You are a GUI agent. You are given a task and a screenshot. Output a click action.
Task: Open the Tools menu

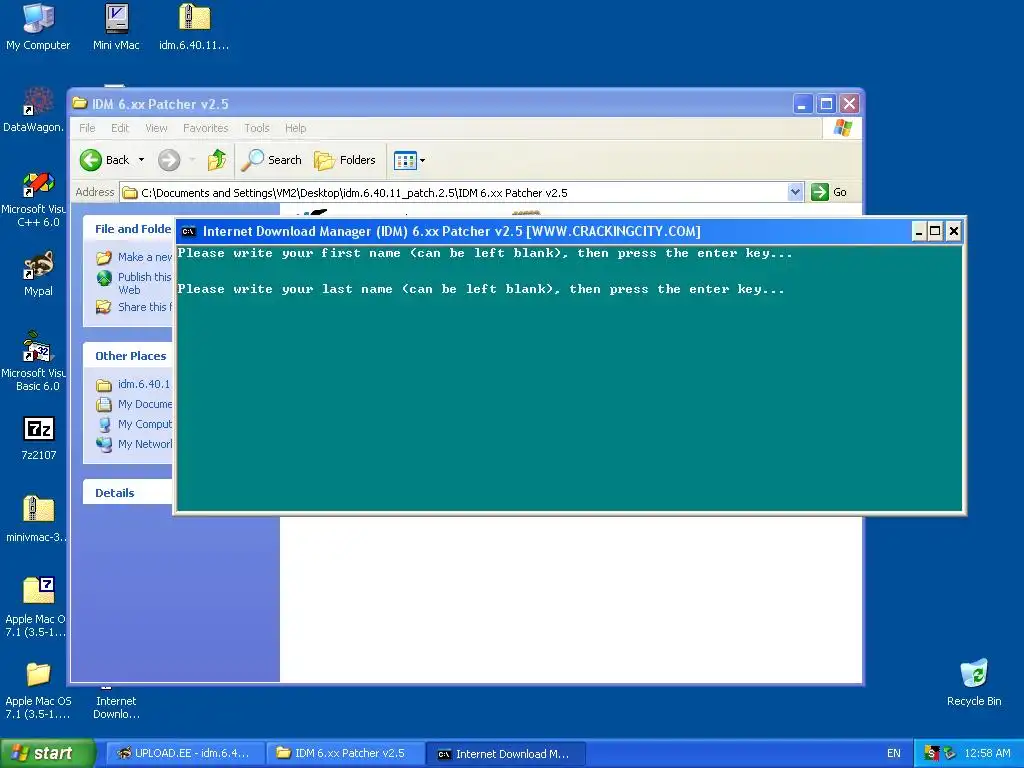coord(257,128)
